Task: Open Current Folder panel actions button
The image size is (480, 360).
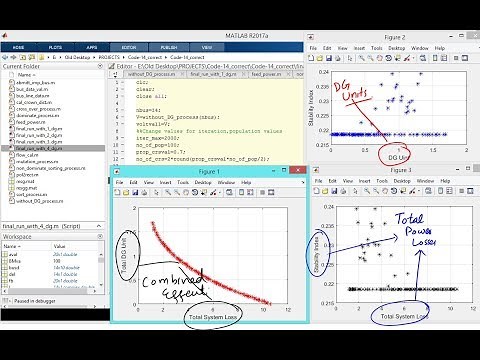Action: (100, 66)
